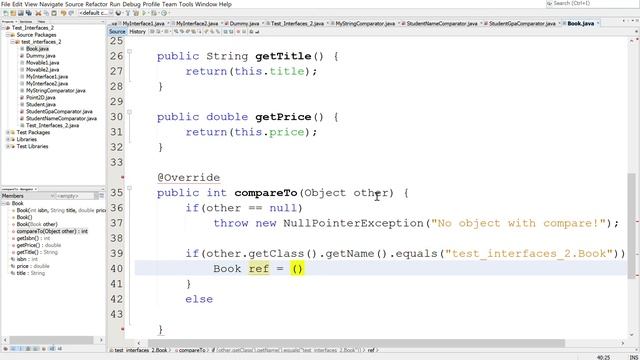The width and height of the screenshot is (640, 360).
Task: Click the search magnifier icon in Search box
Action: click(x=549, y=3)
